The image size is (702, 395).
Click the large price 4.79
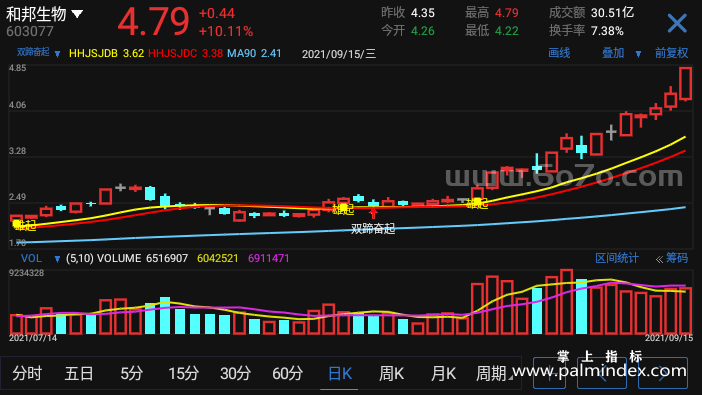pos(154,21)
